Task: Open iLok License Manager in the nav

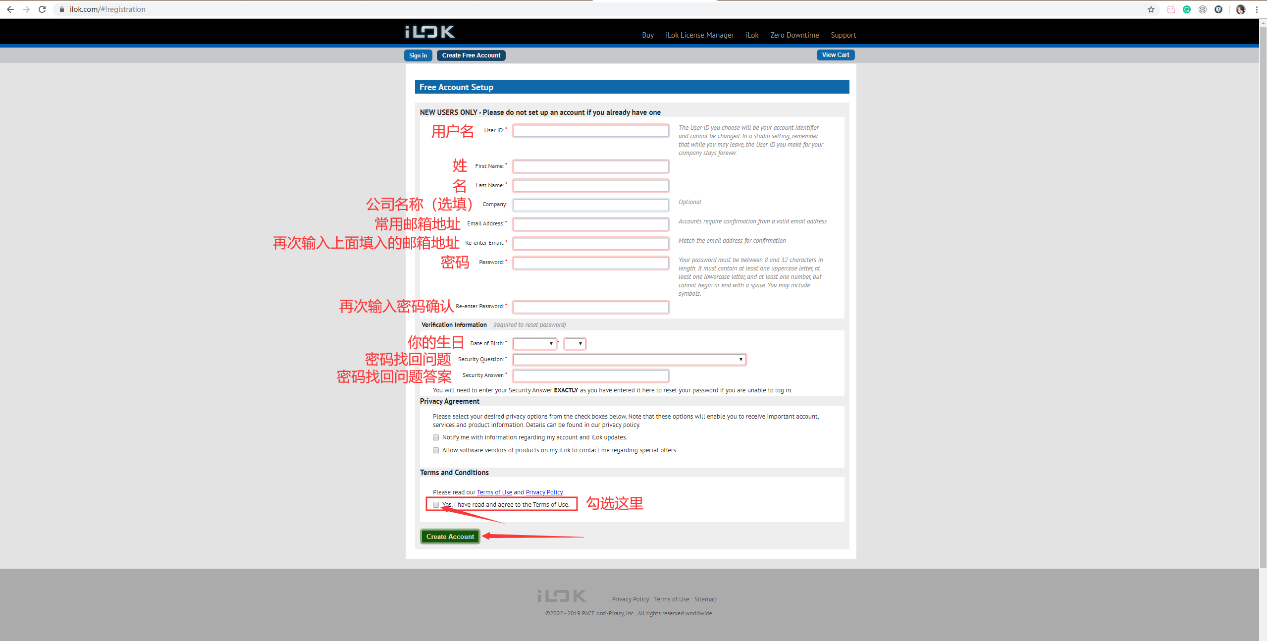Action: coord(699,35)
